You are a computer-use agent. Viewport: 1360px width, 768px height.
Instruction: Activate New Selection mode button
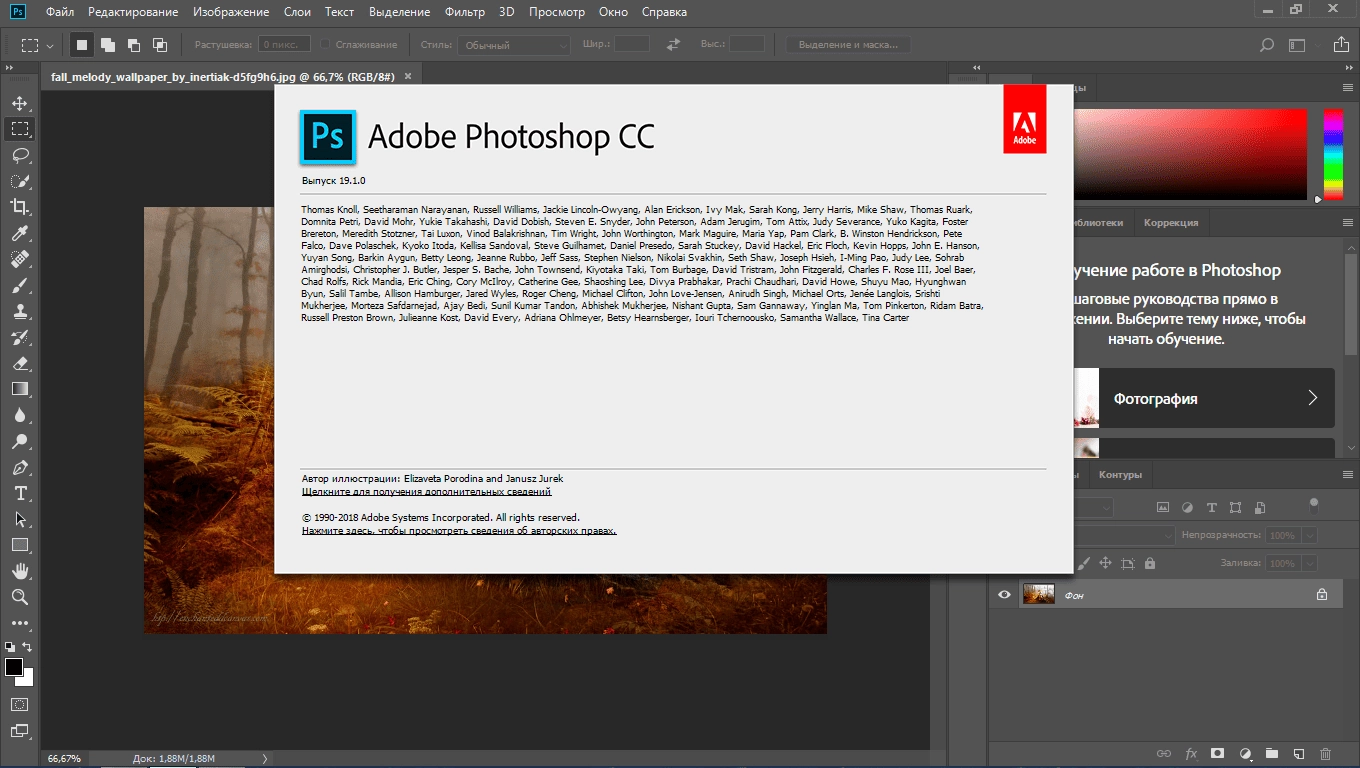tap(82, 45)
